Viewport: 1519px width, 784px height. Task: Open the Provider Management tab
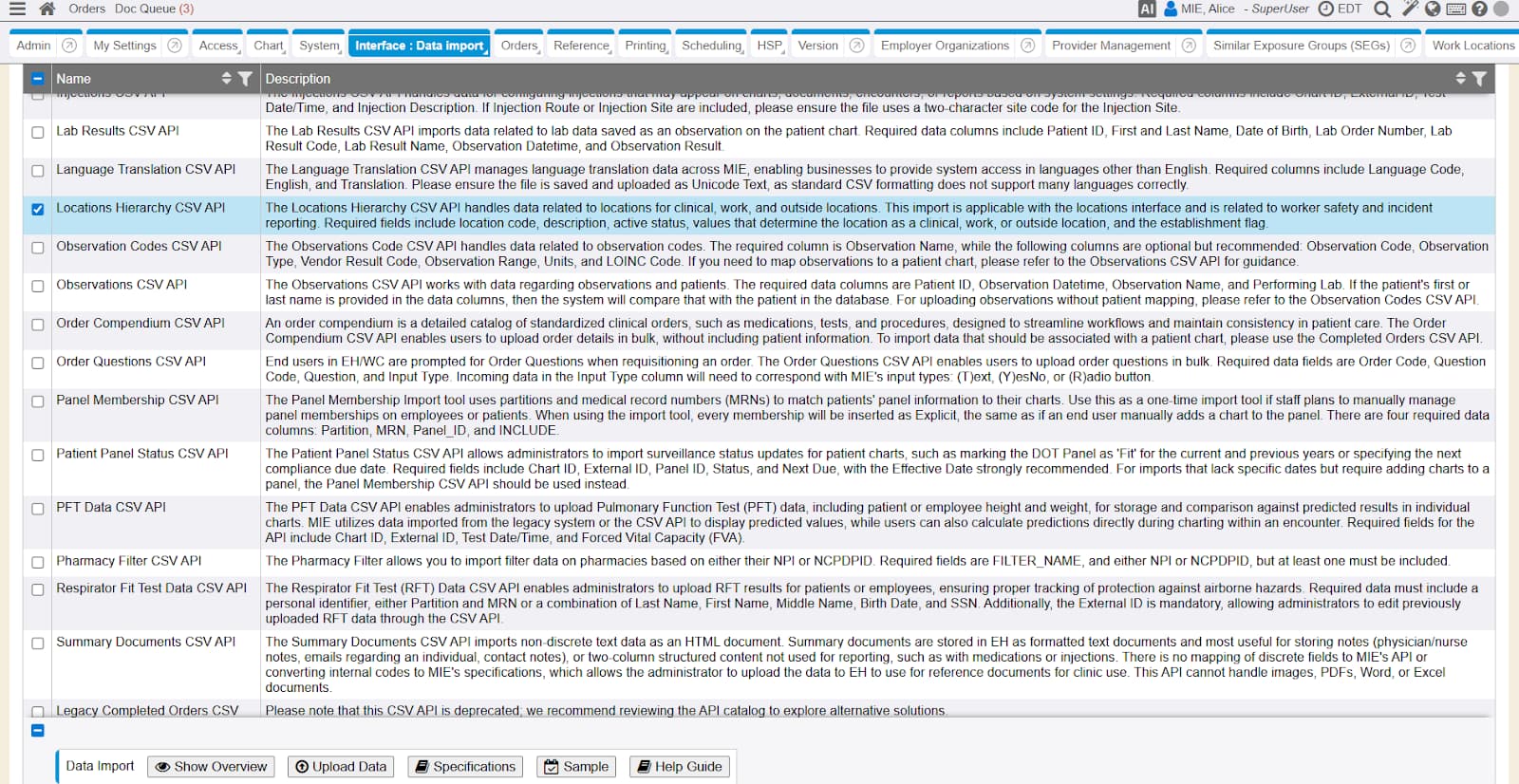point(1111,46)
